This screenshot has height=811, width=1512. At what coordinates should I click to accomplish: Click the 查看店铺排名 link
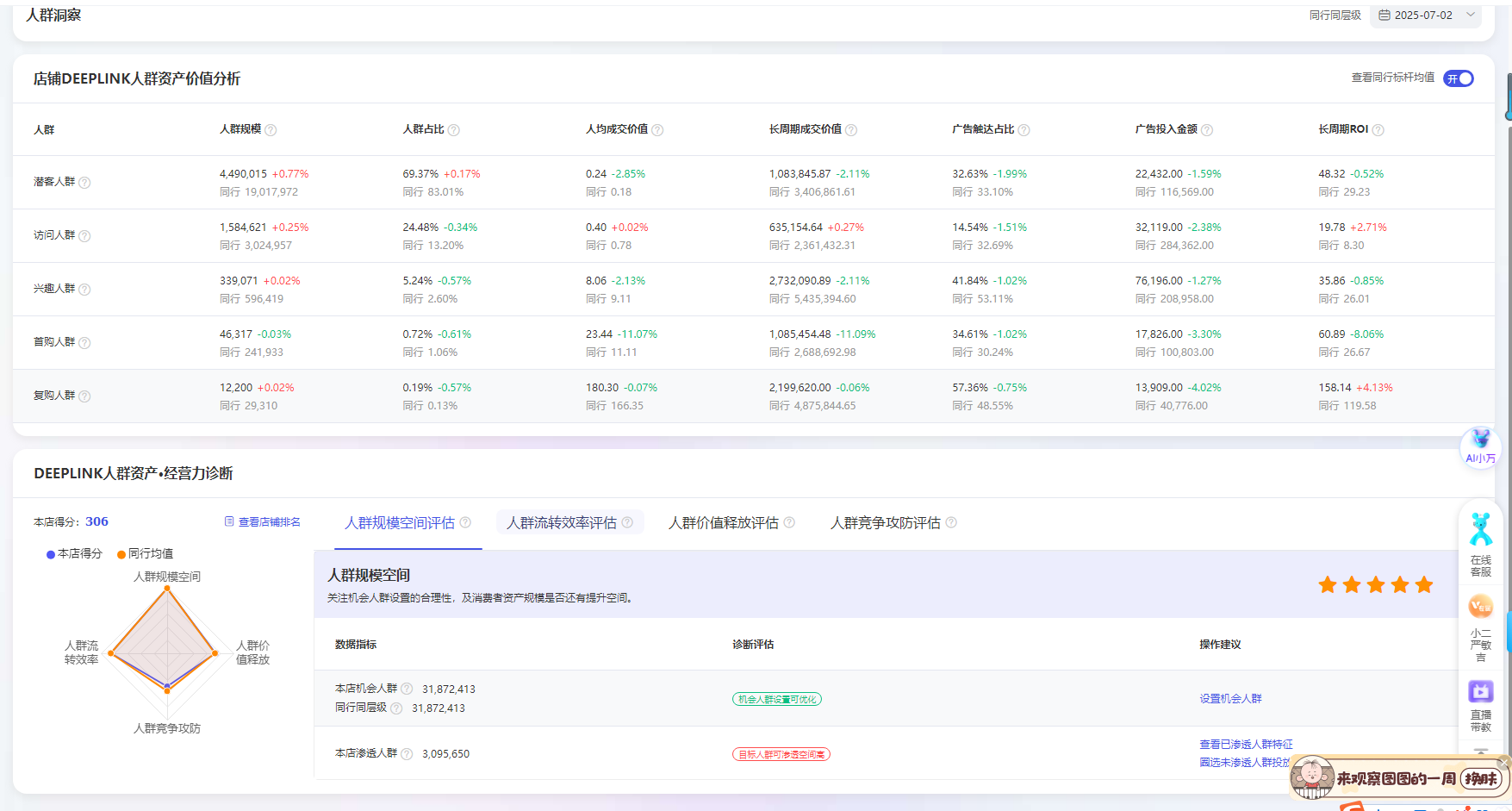(x=263, y=522)
